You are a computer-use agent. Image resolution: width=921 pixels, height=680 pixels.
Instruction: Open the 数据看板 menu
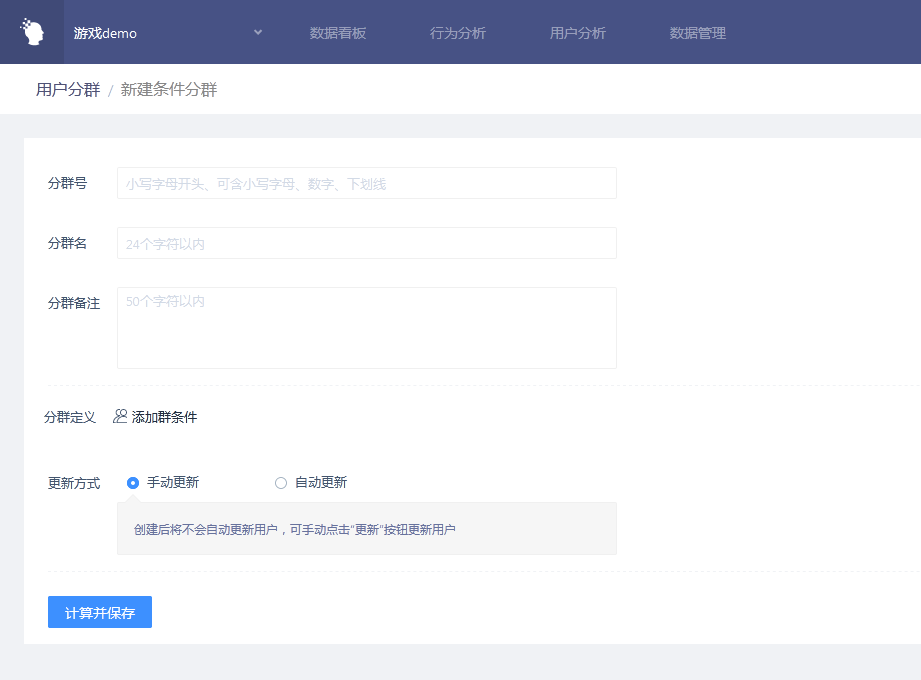point(338,33)
